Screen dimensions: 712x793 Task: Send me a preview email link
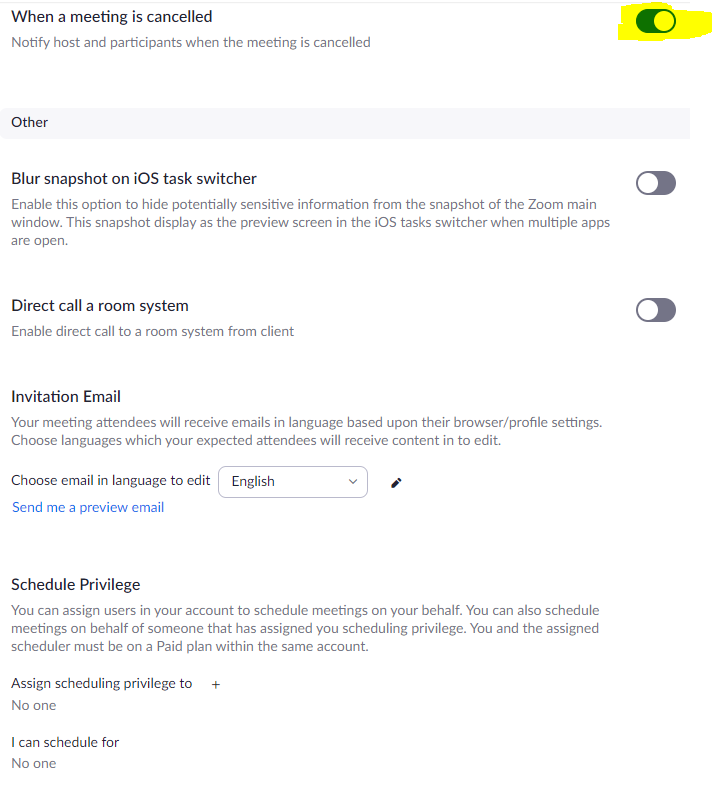coord(88,507)
